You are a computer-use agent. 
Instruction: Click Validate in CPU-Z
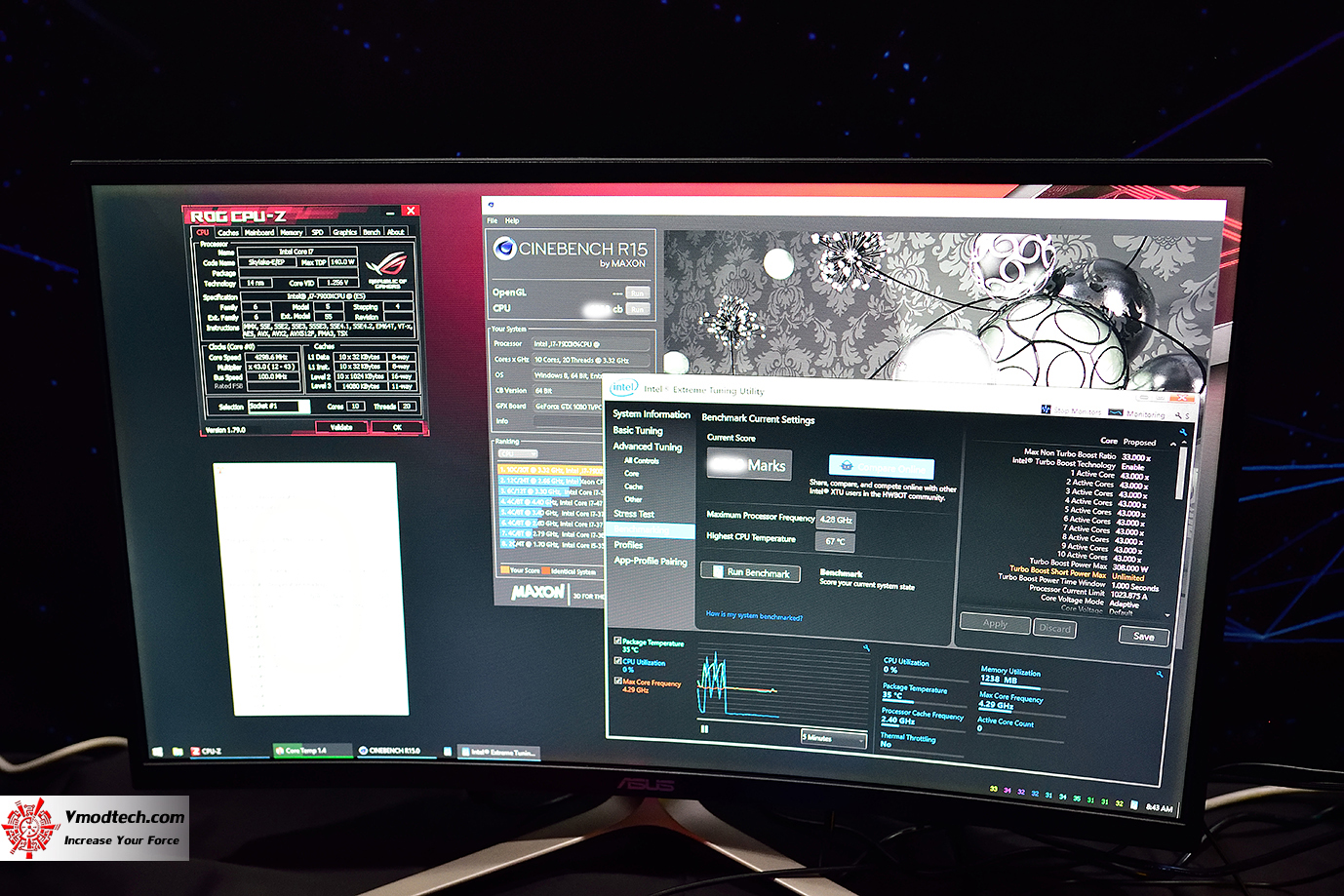341,427
